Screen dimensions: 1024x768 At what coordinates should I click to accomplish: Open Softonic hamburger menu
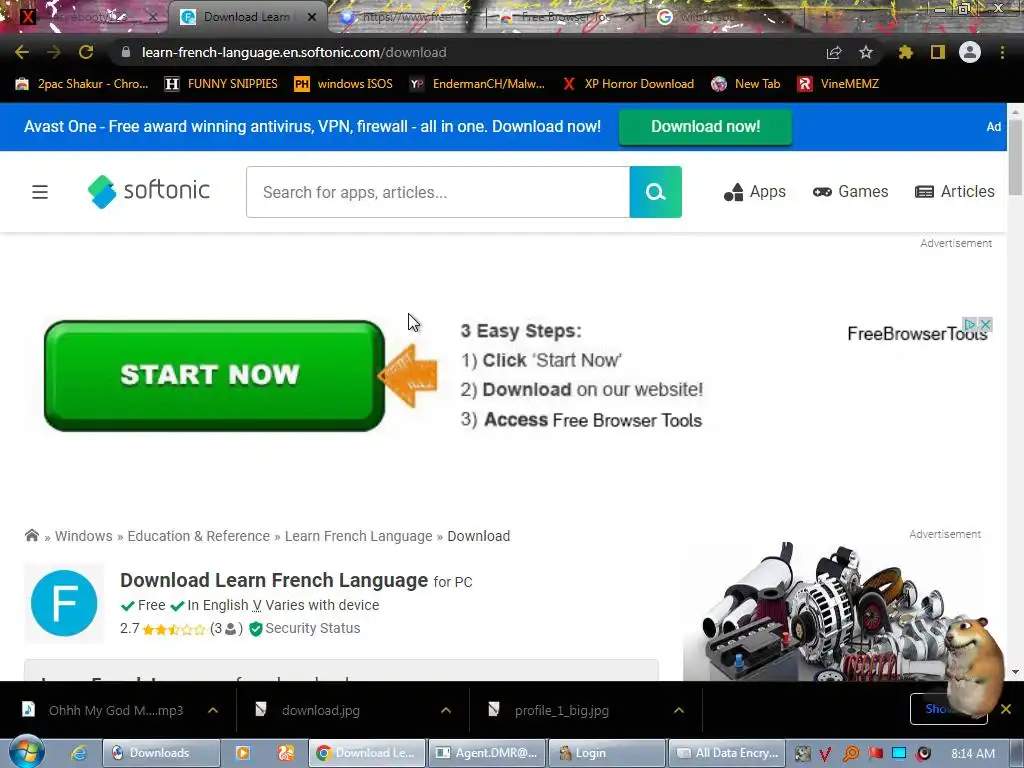click(40, 192)
